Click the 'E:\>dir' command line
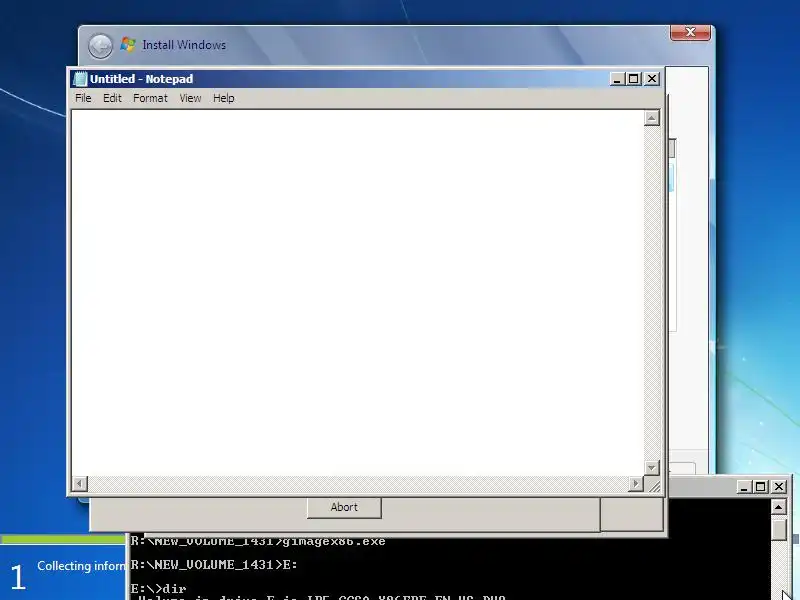This screenshot has width=800, height=600. click(159, 589)
